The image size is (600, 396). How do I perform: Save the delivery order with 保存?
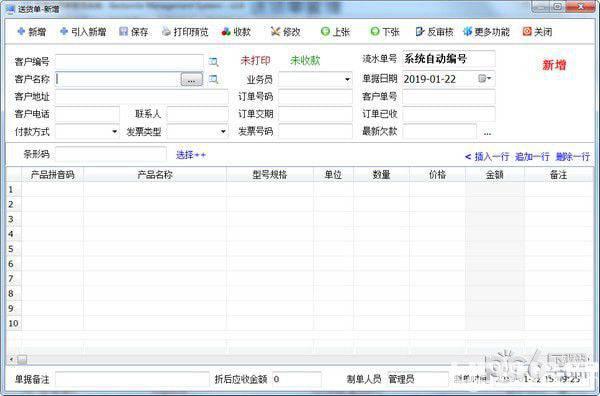point(134,32)
